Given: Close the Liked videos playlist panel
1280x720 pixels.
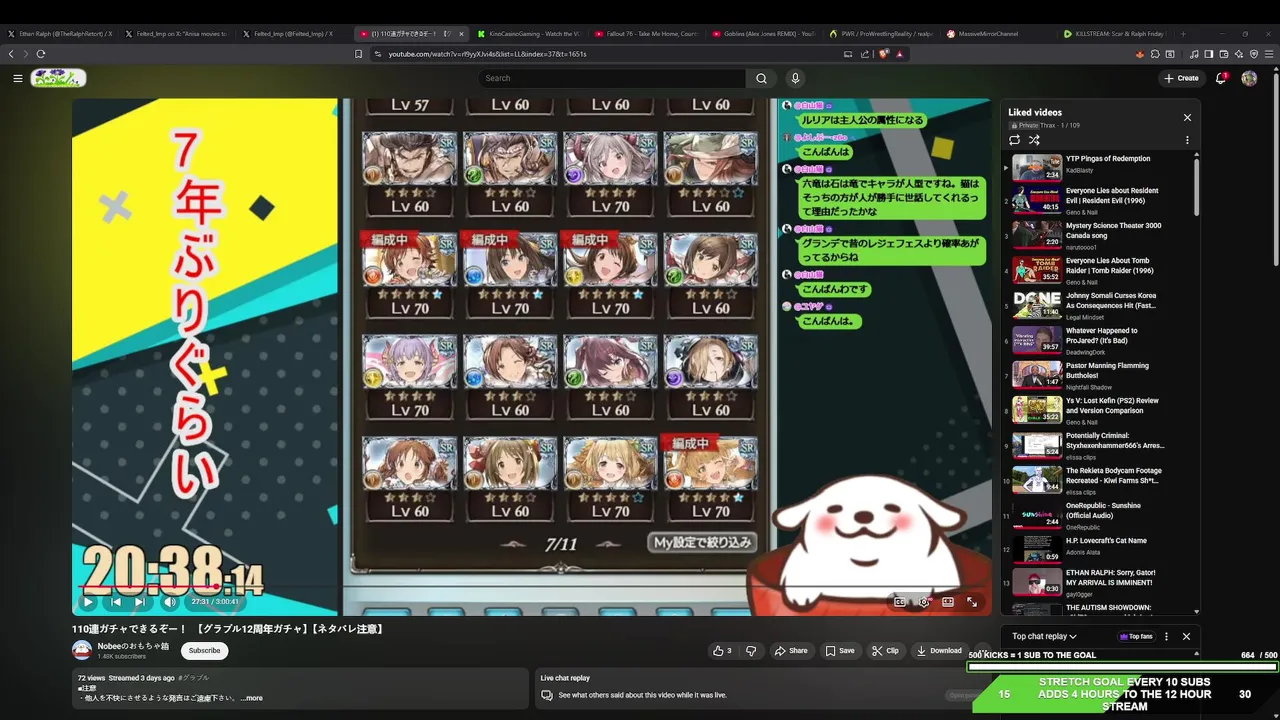Looking at the screenshot, I should [x=1187, y=117].
